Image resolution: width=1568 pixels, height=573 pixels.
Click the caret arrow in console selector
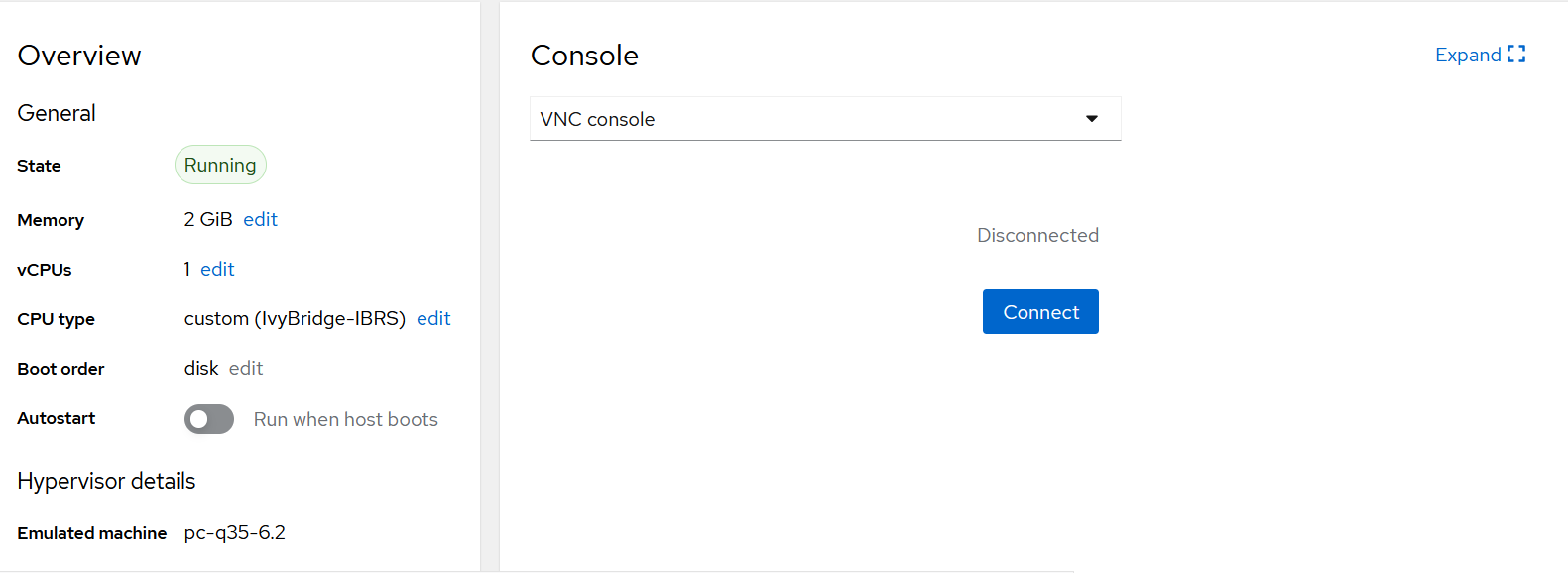click(x=1092, y=119)
